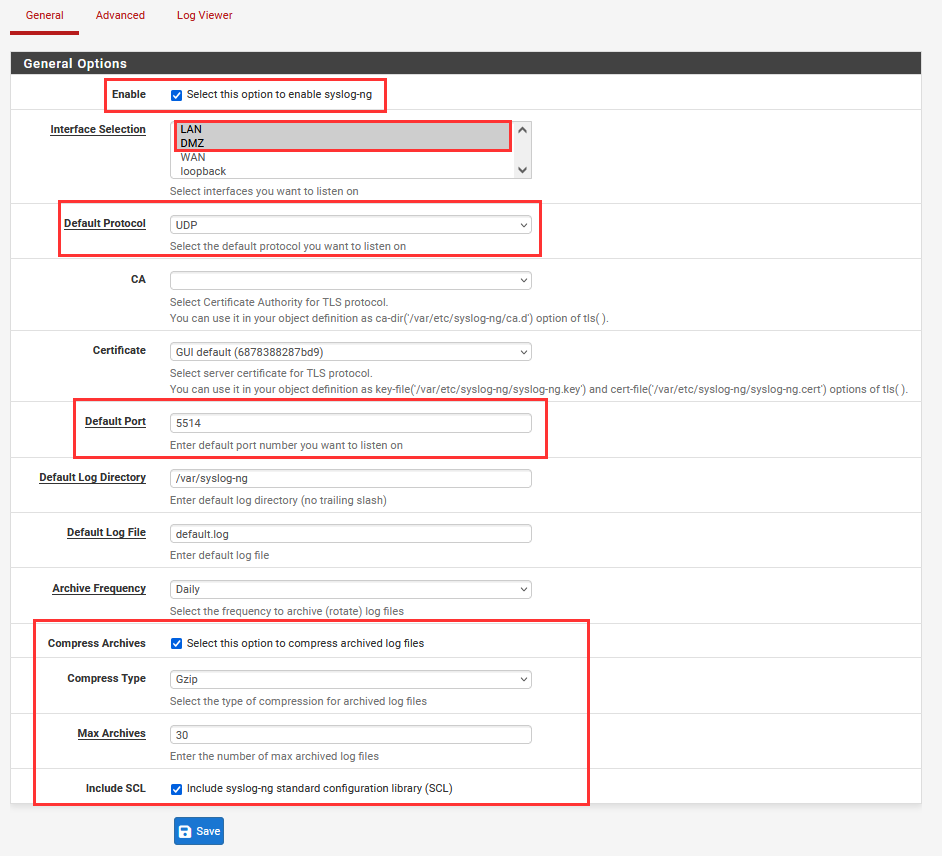Switch to the Advanced tab
This screenshot has height=856, width=942.
pyautogui.click(x=120, y=16)
